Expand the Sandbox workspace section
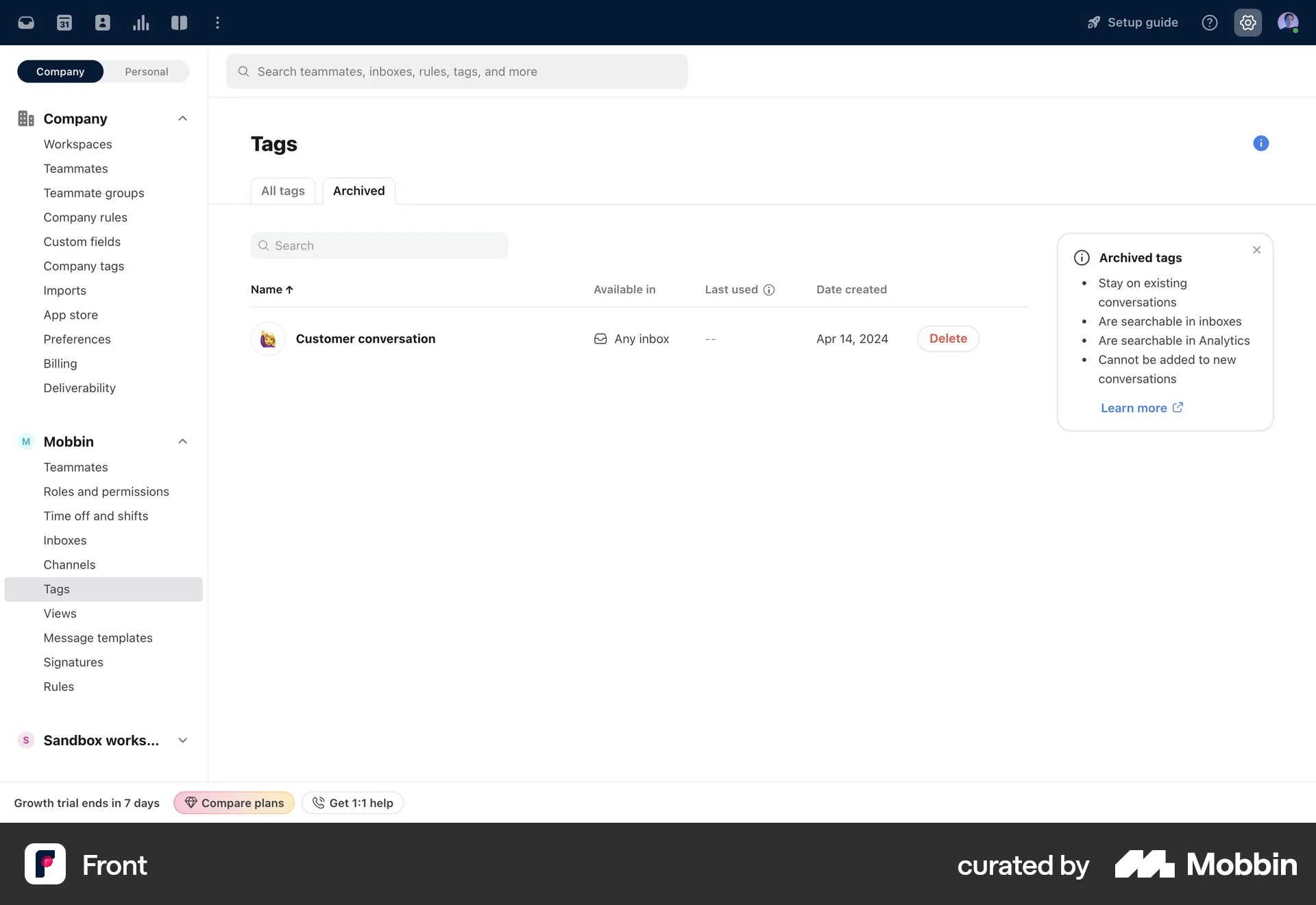1316x905 pixels. (182, 740)
